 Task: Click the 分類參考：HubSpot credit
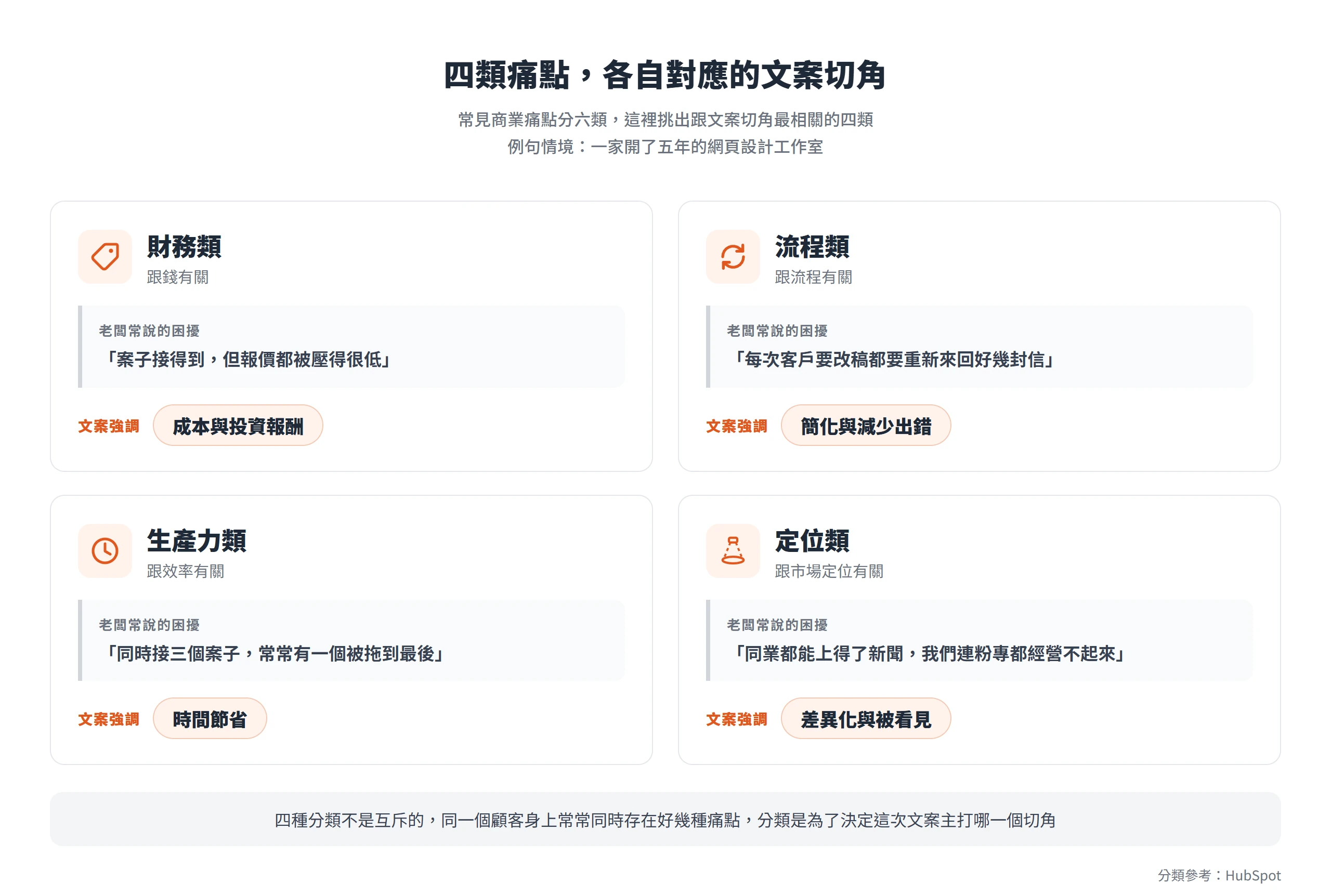click(1219, 875)
